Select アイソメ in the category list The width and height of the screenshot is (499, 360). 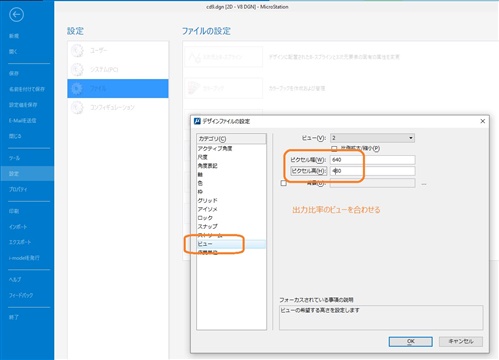(x=208, y=209)
